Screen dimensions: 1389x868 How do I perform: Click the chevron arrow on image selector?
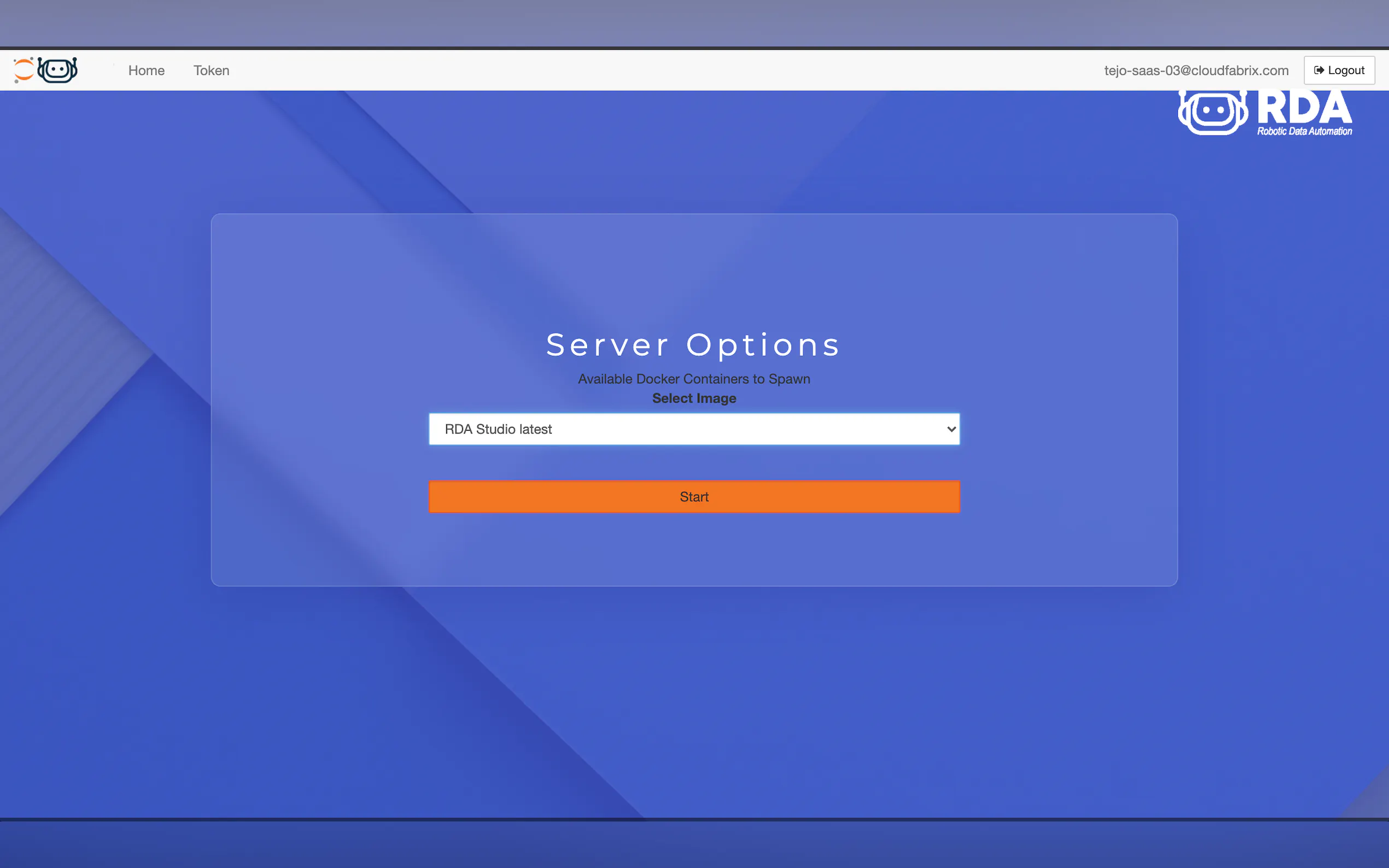[x=951, y=429]
